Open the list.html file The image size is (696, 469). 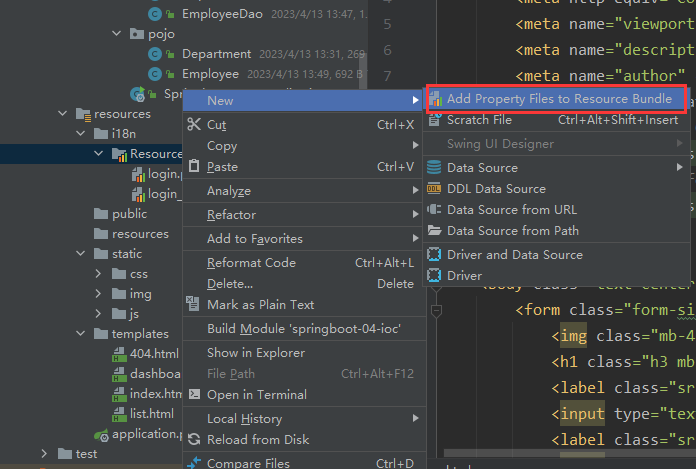(152, 414)
